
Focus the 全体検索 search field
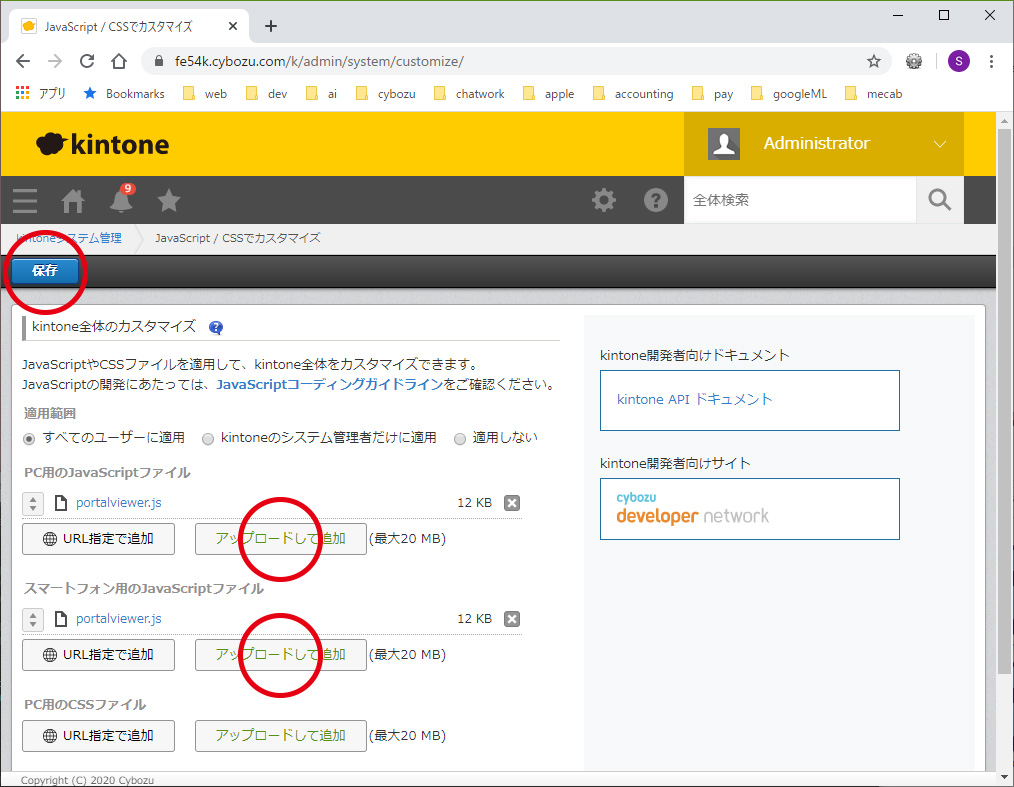tap(800, 200)
